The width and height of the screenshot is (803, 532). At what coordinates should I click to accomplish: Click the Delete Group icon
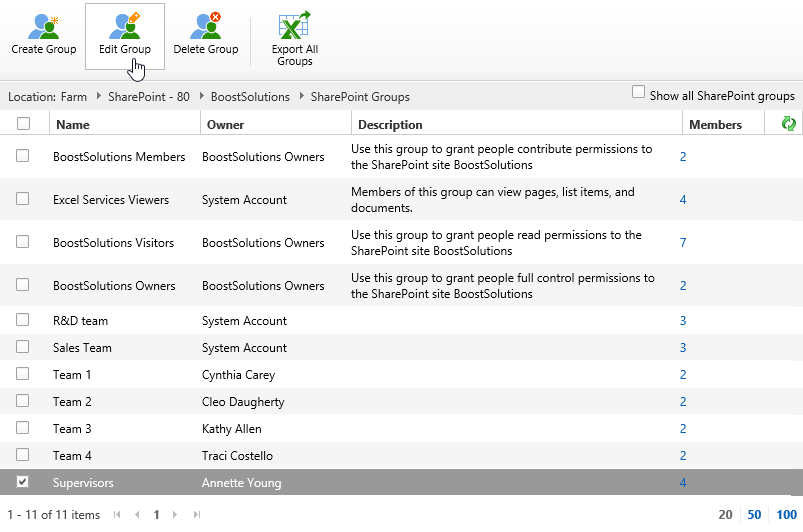point(205,28)
